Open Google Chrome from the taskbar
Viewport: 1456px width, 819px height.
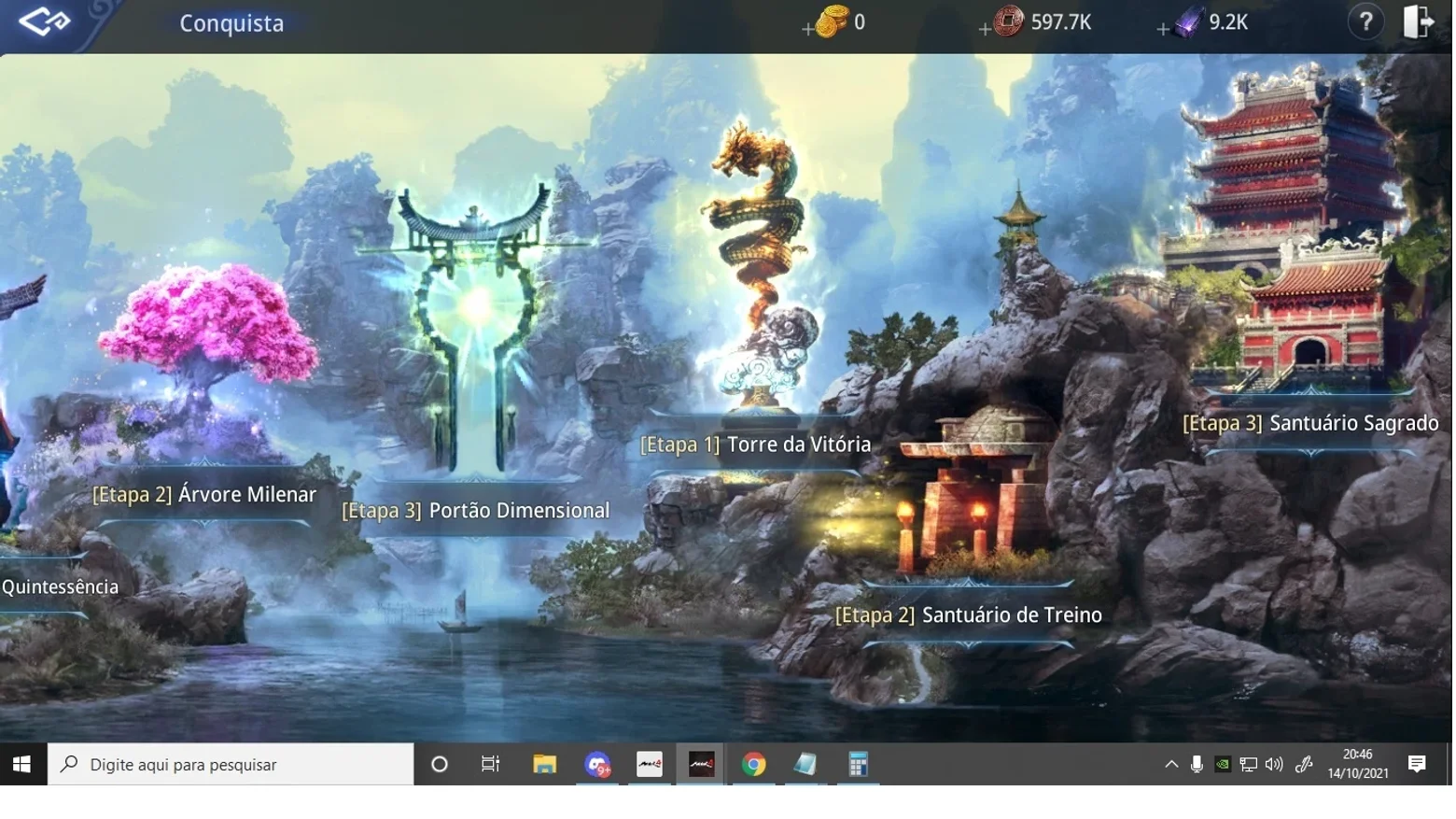(754, 764)
